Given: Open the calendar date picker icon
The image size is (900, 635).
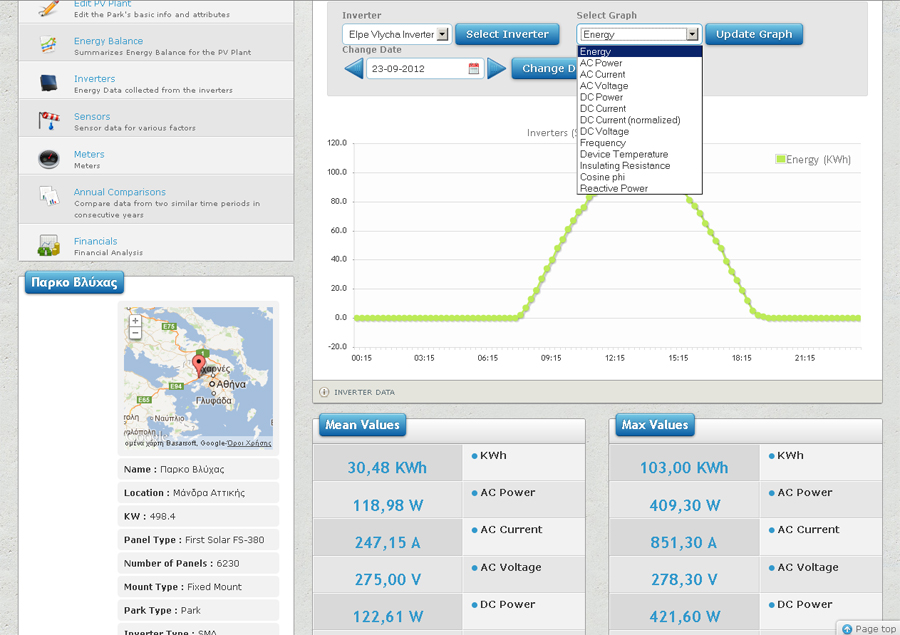Looking at the screenshot, I should click(x=474, y=69).
